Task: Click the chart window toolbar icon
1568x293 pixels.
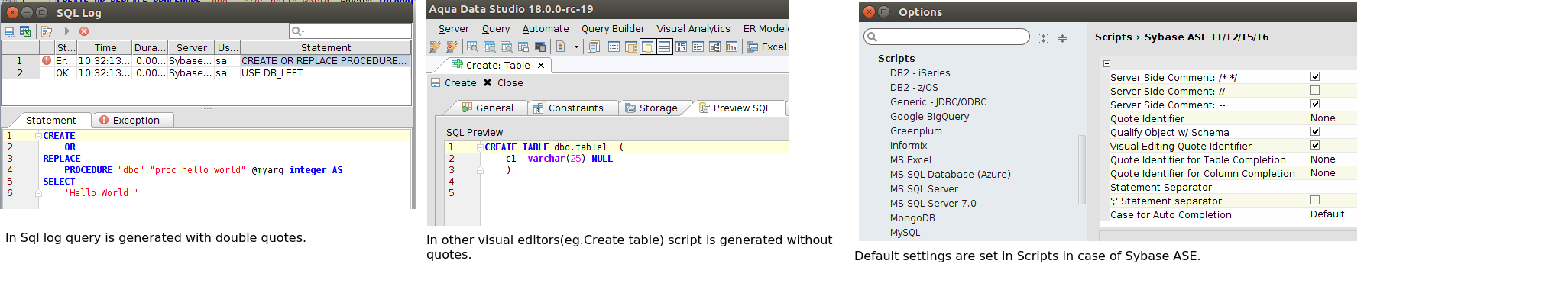Action: (731, 47)
